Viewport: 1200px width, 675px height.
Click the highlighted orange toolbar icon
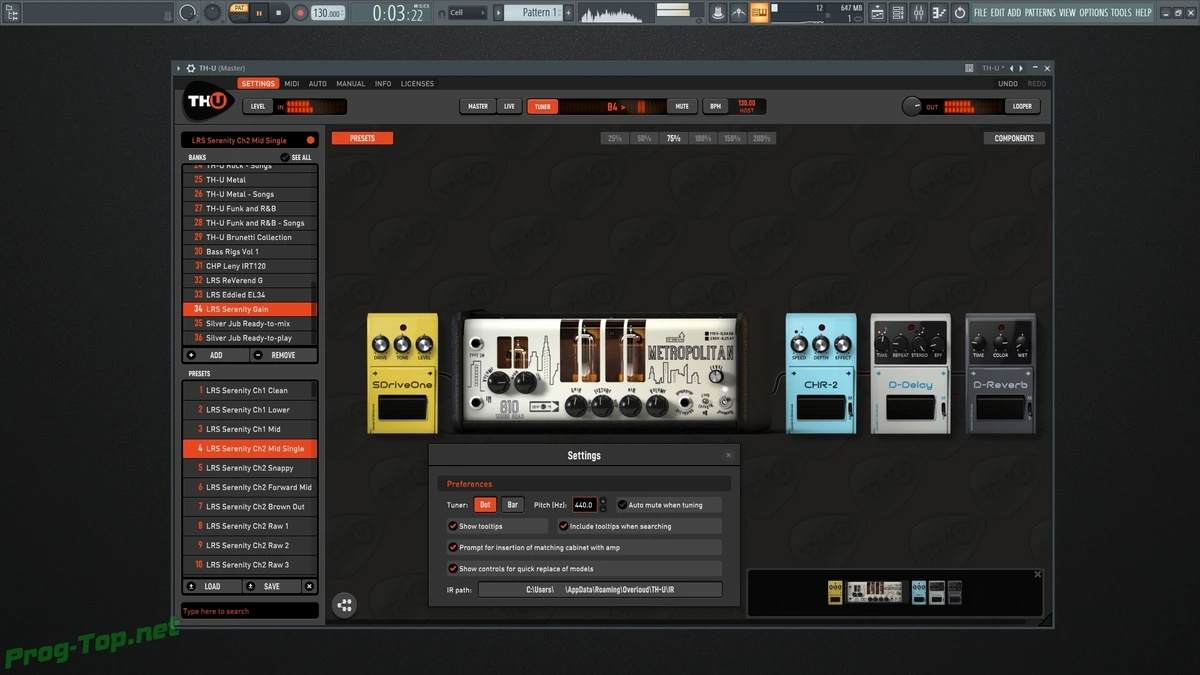tap(759, 13)
